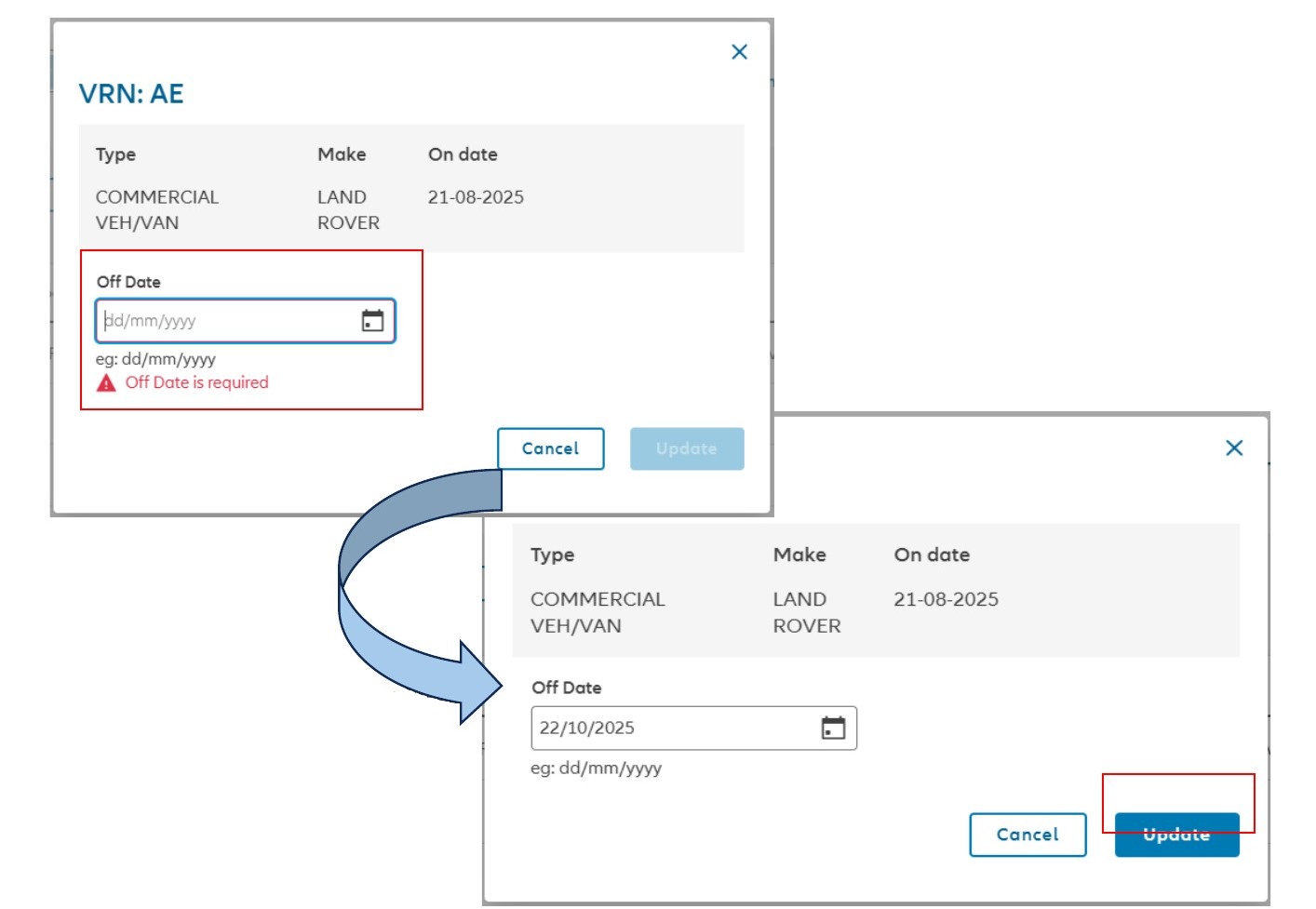Click the 'VRN: AE' dialog heading
Screen dimensions: 1316x909
131,94
